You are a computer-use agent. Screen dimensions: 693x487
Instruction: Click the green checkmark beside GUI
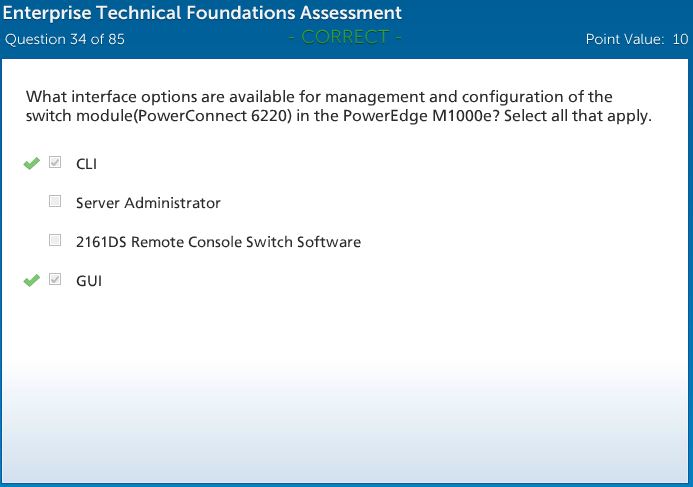point(31,281)
